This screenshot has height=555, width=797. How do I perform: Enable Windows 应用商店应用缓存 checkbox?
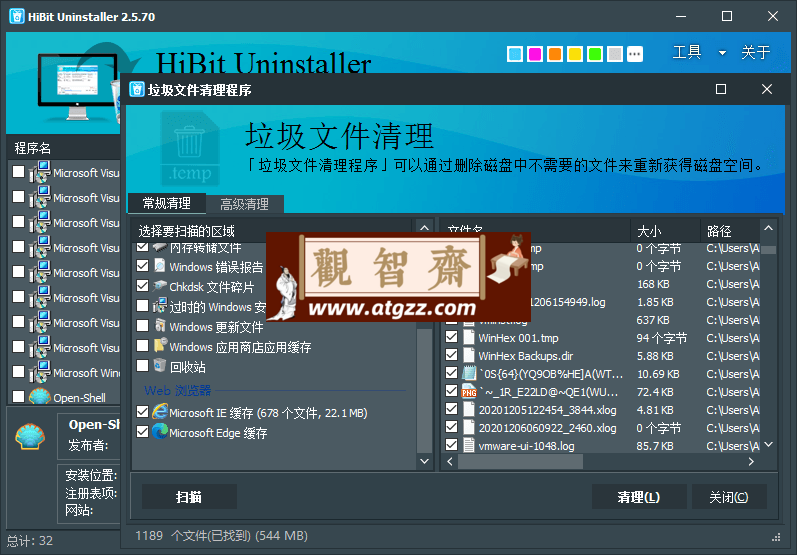(x=143, y=346)
